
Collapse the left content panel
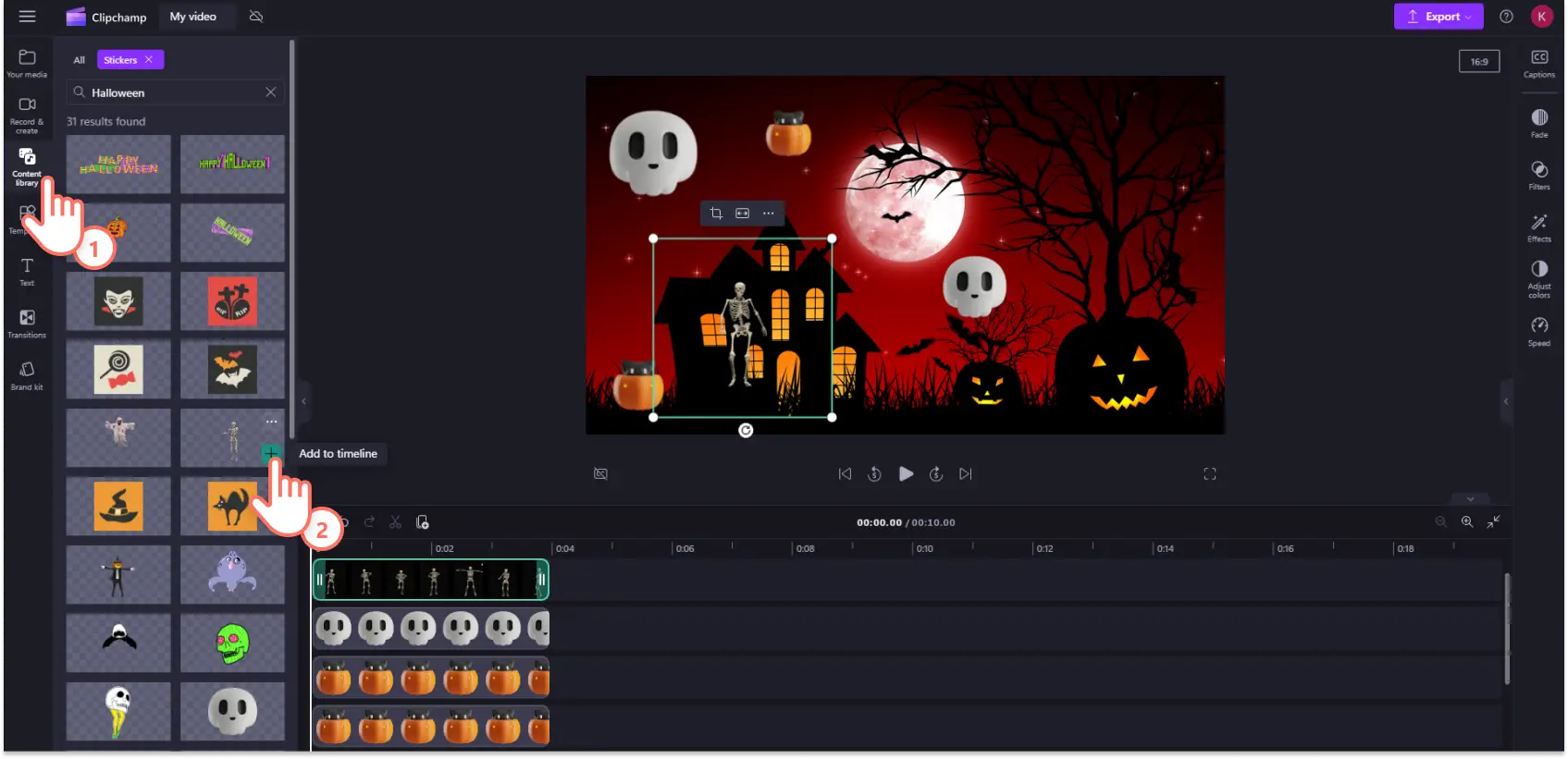[x=303, y=401]
